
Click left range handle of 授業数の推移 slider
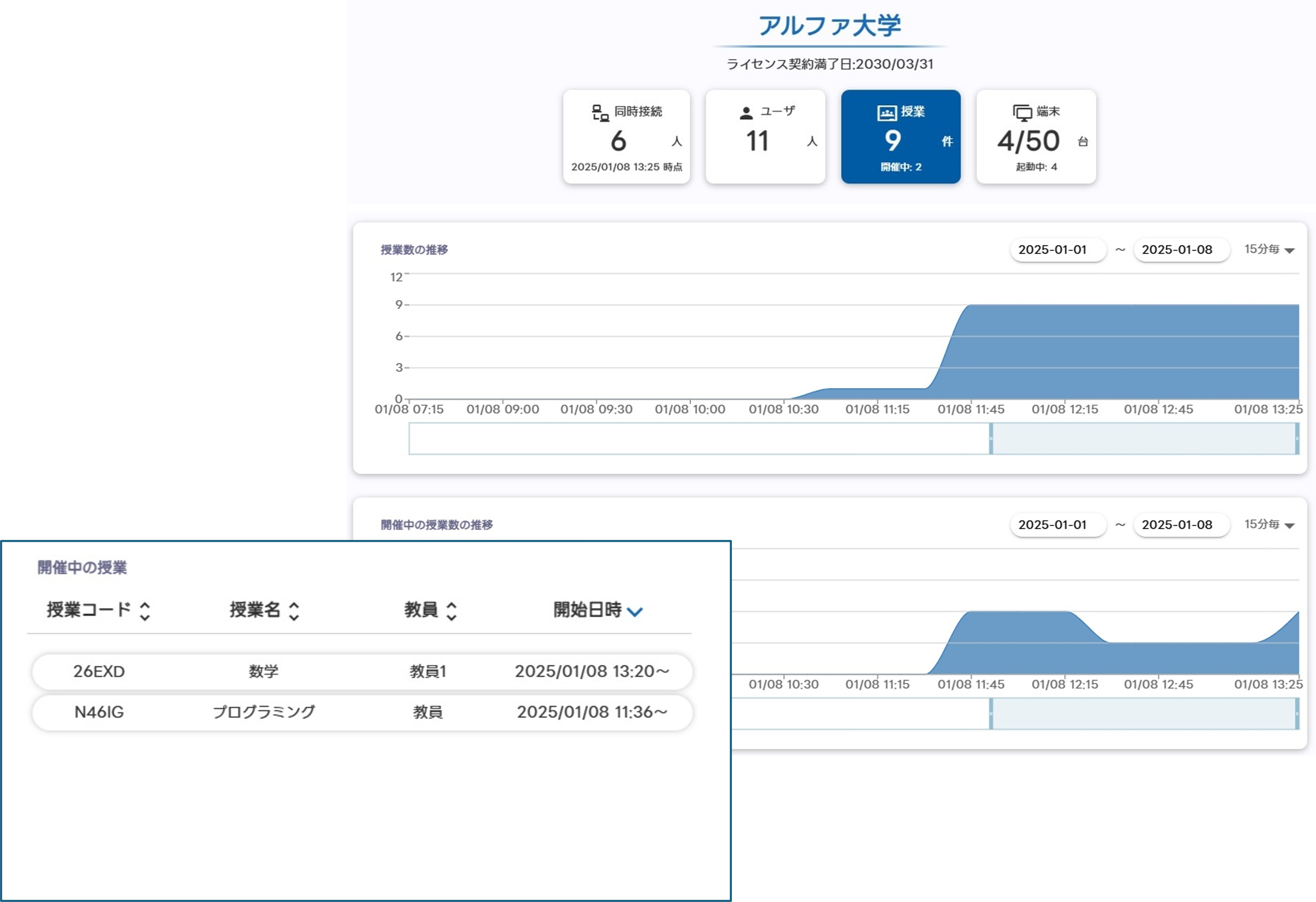tap(991, 439)
